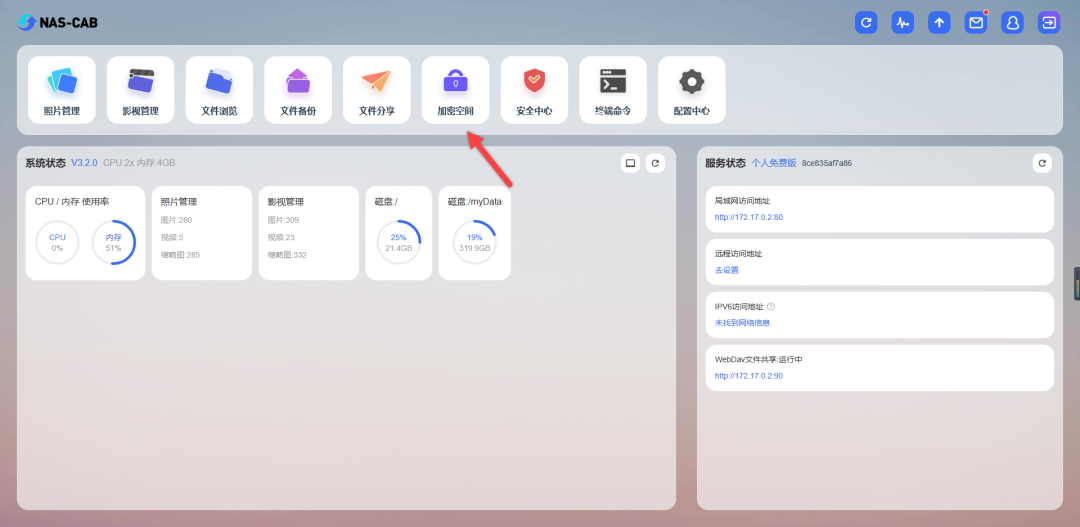
Task: Open the 照片管理 photo management app
Action: [x=62, y=90]
